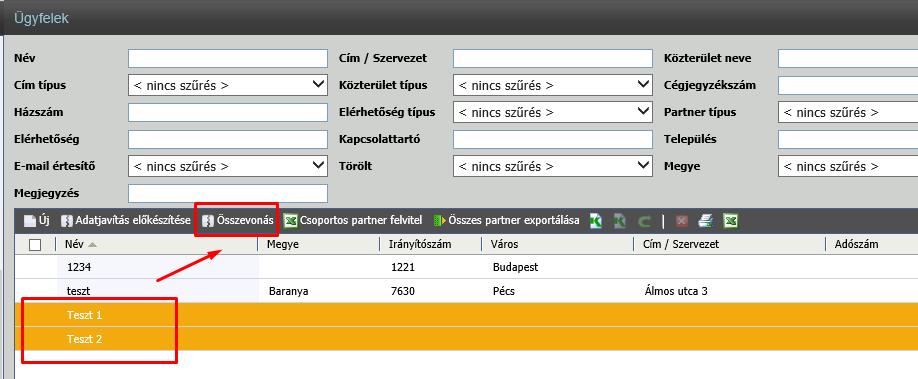This screenshot has height=379, width=918.
Task: Click into the Kapcsolattartó filter field
Action: (x=553, y=139)
